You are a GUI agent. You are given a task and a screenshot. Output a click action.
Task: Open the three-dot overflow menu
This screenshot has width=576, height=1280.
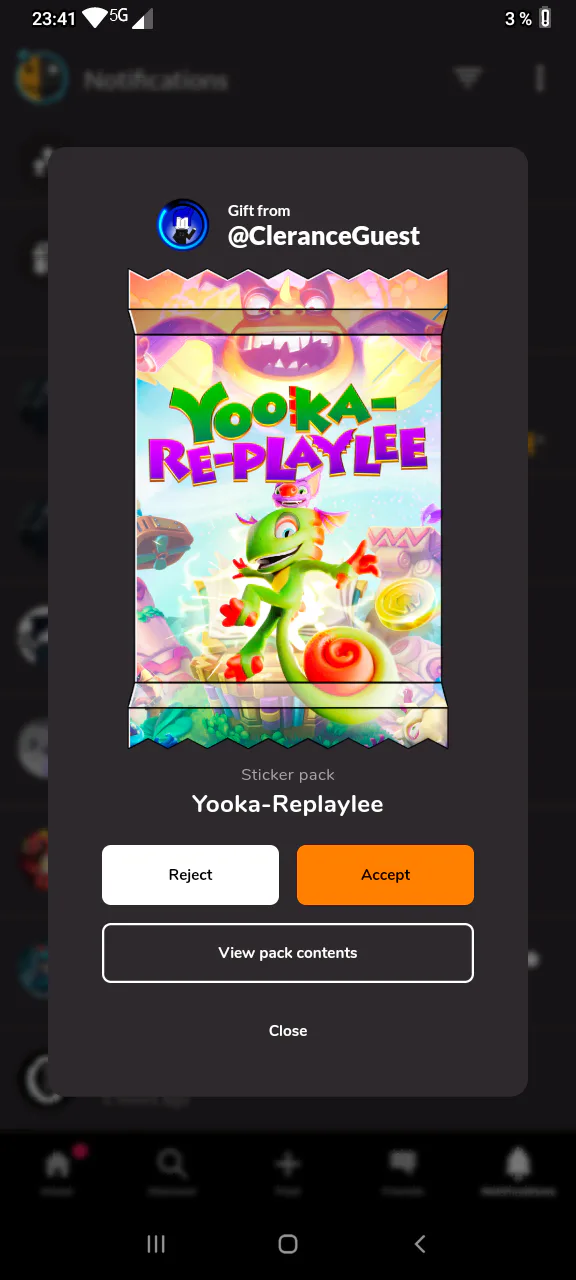(x=540, y=78)
